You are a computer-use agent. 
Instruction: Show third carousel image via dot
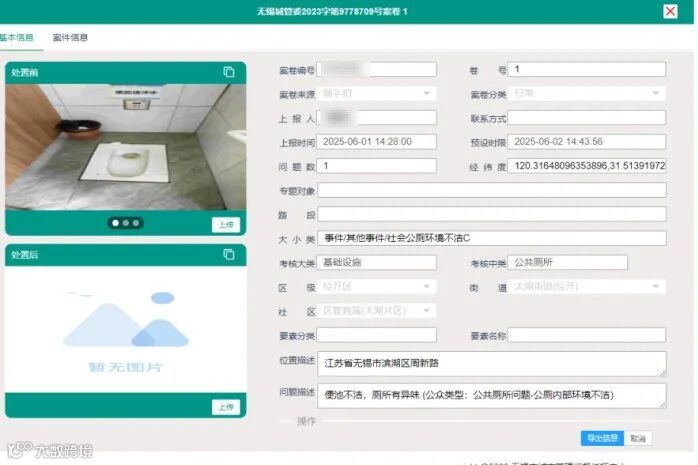[x=136, y=223]
